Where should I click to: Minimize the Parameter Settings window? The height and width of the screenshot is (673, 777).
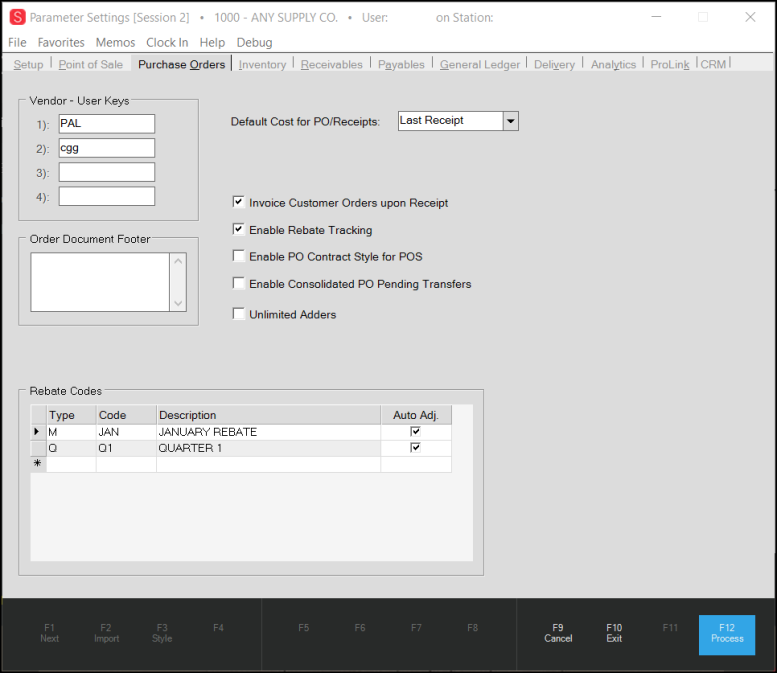coord(656,17)
